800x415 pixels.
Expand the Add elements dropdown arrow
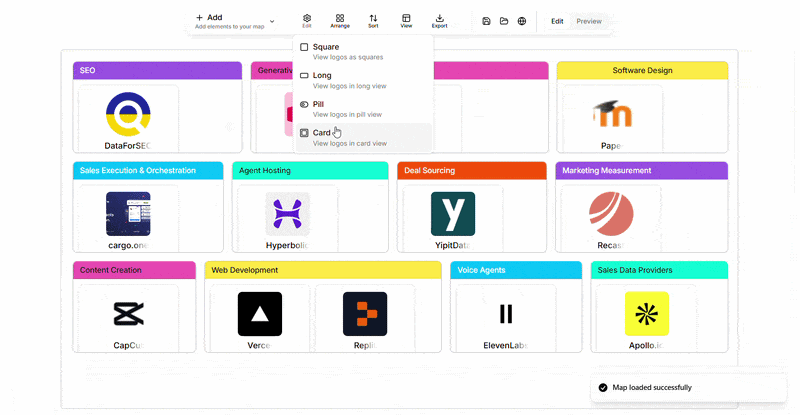tap(272, 21)
